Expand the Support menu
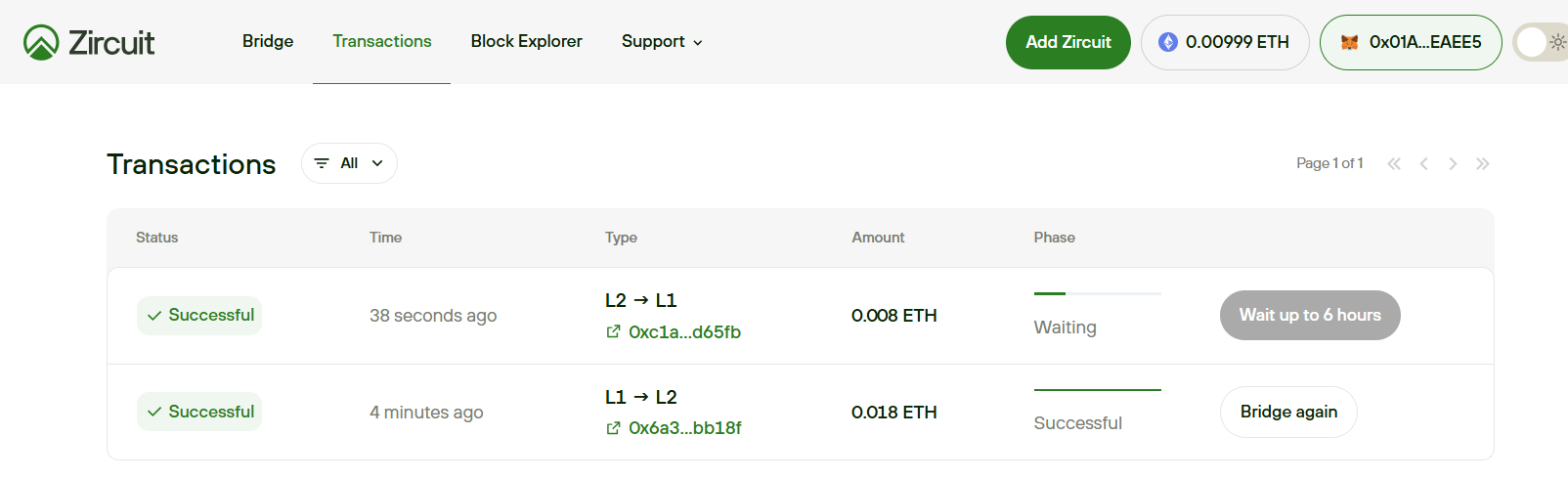 (662, 42)
